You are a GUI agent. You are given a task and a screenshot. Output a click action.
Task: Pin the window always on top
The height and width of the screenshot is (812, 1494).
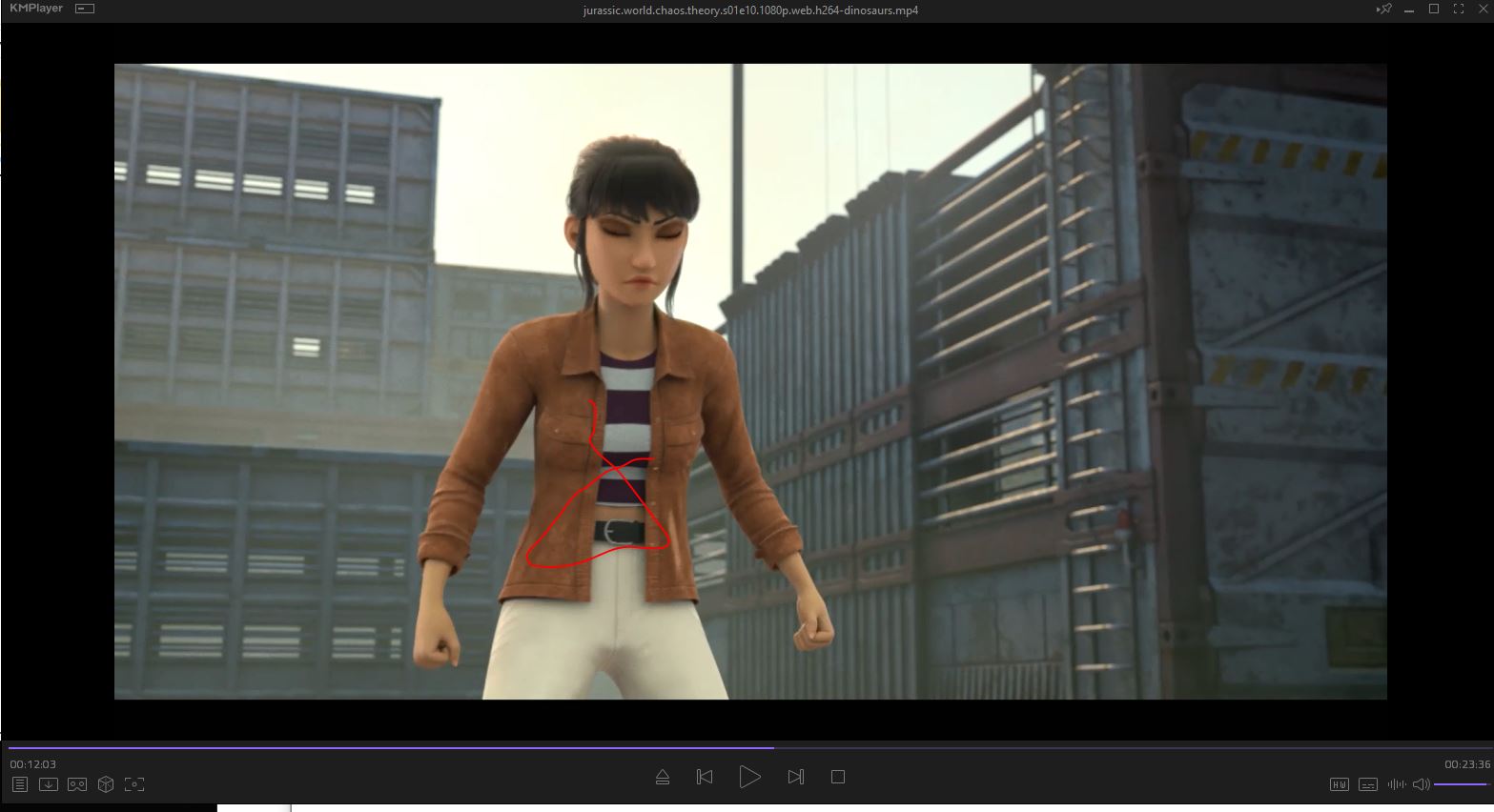[1384, 10]
